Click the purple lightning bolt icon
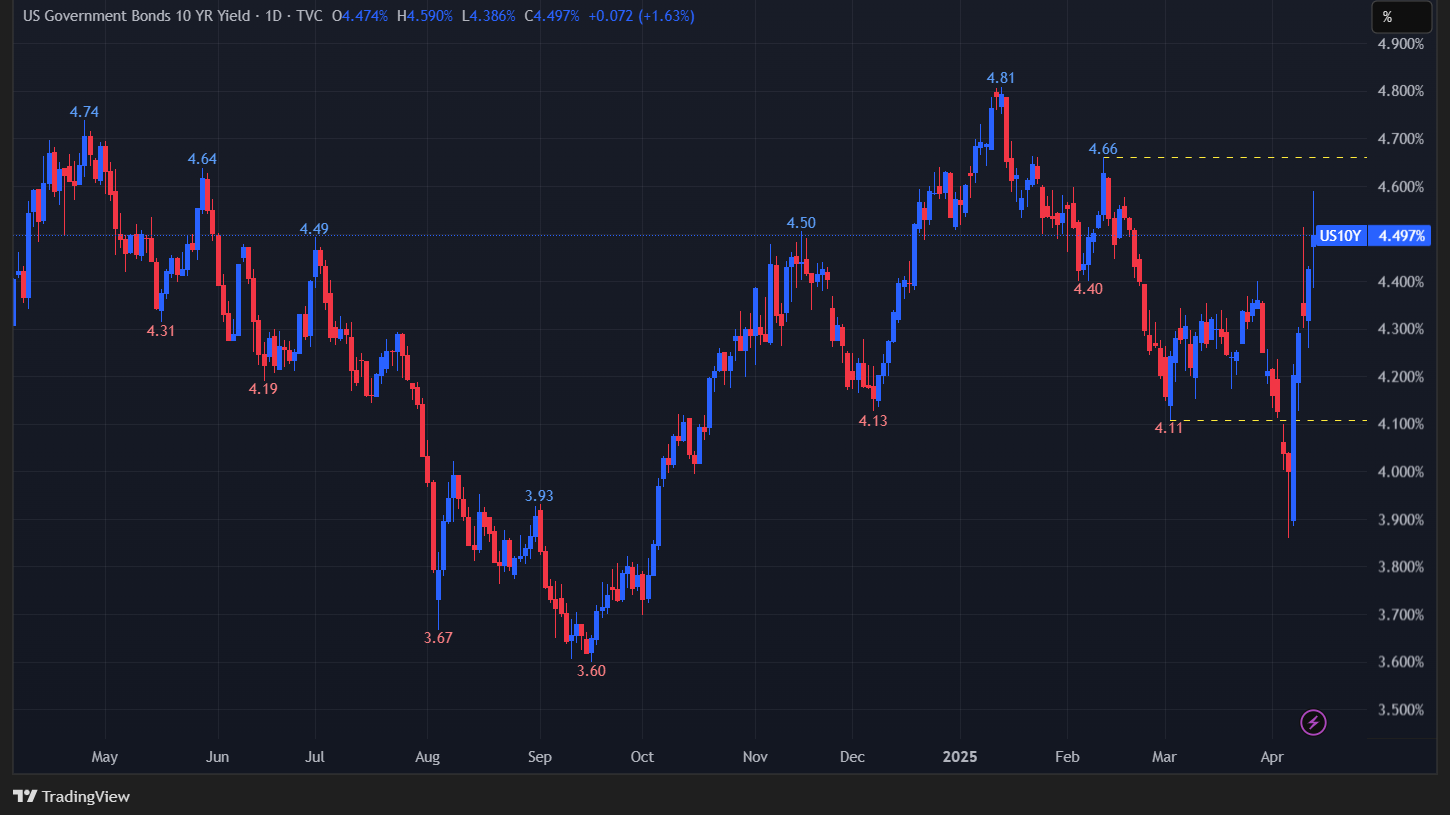Screen dimensions: 1450x815 tap(1313, 722)
